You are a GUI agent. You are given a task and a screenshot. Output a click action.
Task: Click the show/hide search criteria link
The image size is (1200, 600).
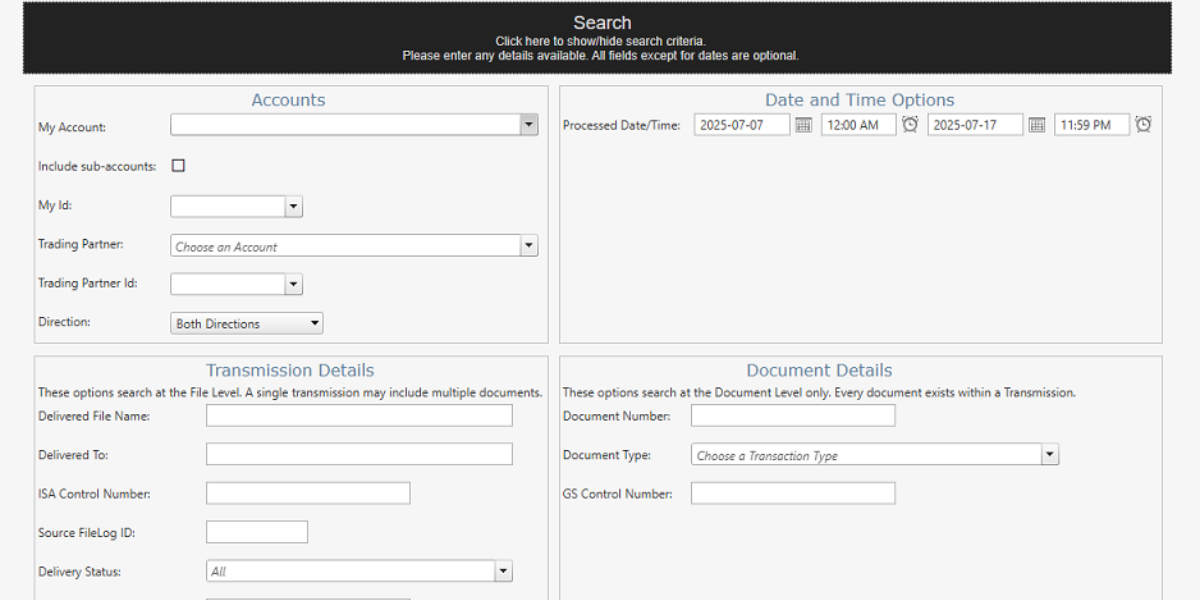(602, 41)
